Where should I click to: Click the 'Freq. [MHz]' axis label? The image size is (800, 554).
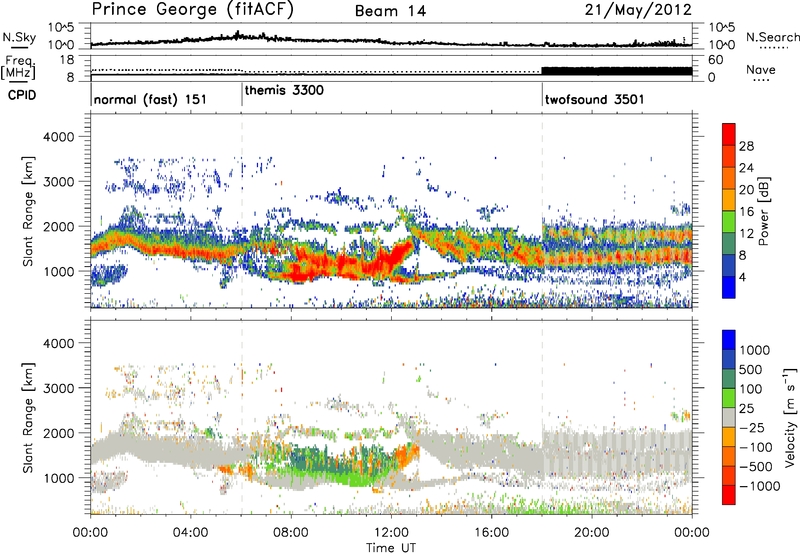click(x=19, y=67)
